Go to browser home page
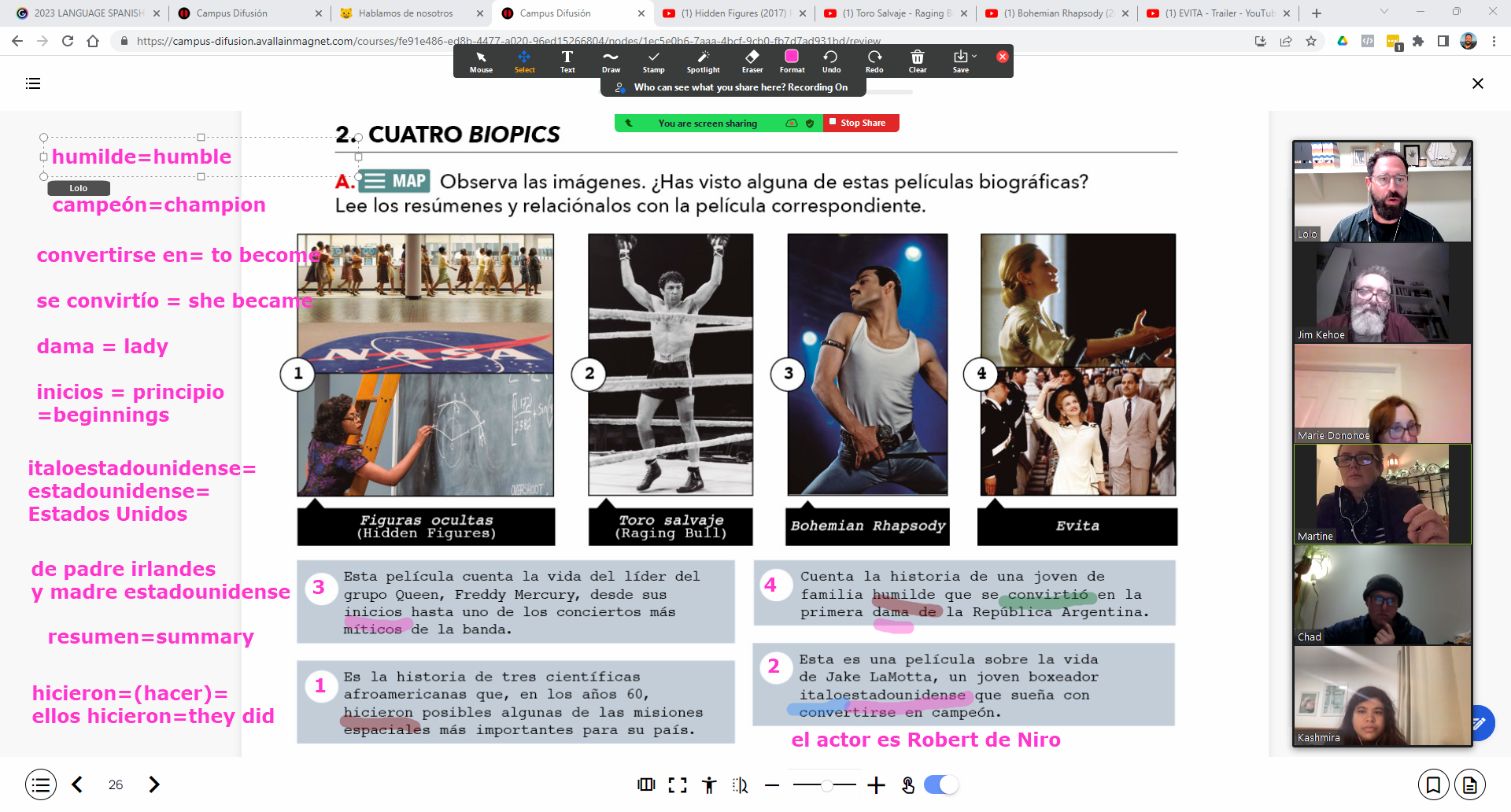This screenshot has height=812, width=1511. (x=93, y=41)
